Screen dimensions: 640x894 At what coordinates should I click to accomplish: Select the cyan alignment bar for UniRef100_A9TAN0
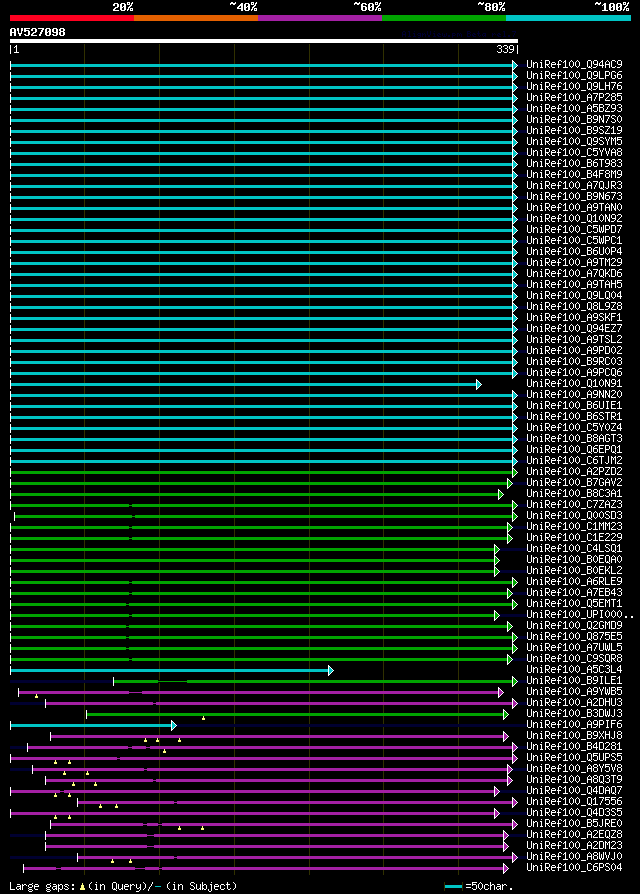pos(264,209)
